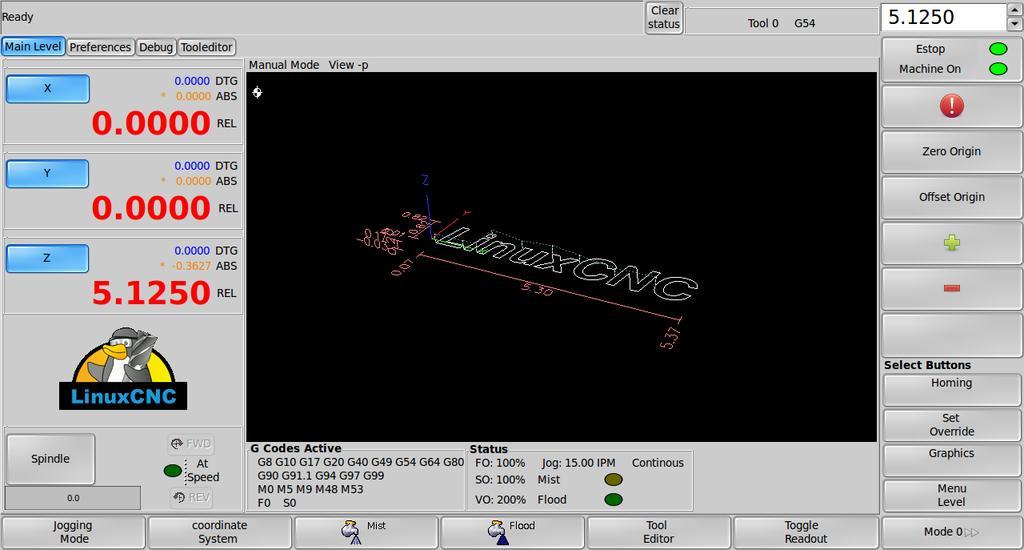Click the Clear status button
Screen dimensions: 1024x550
click(x=664, y=18)
